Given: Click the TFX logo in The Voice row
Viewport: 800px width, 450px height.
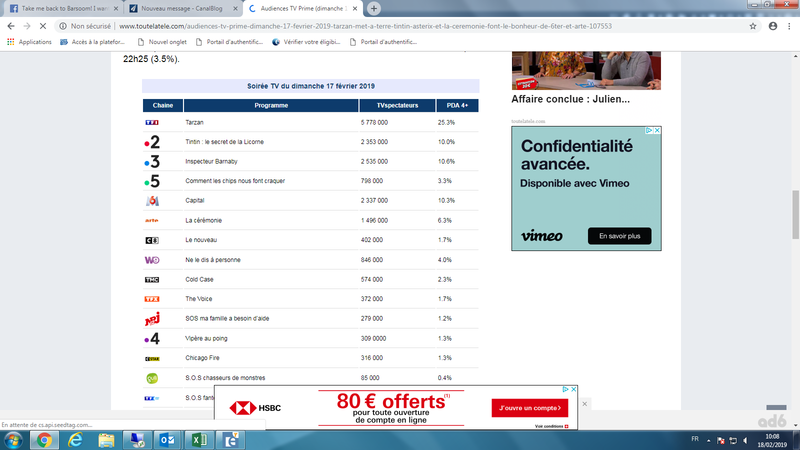Looking at the screenshot, I should [x=152, y=299].
